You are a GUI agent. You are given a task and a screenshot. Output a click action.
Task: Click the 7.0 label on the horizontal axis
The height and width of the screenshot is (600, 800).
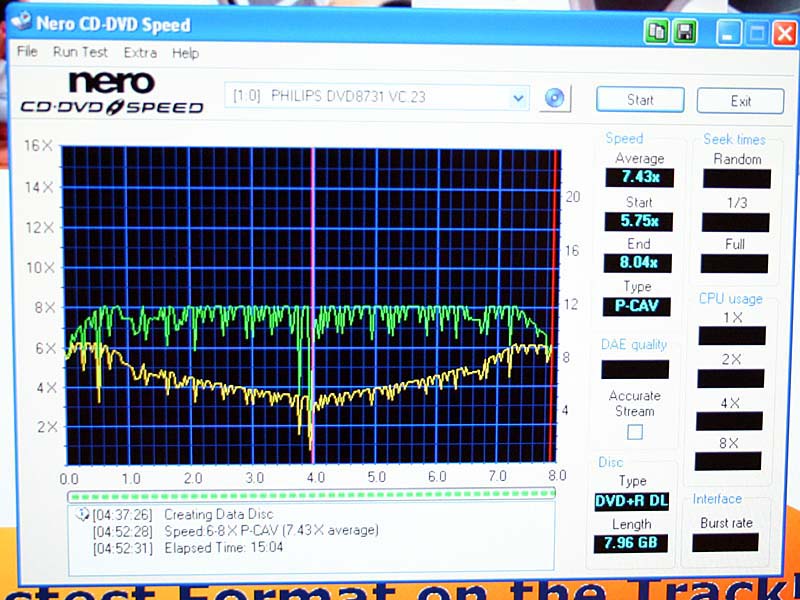point(497,476)
